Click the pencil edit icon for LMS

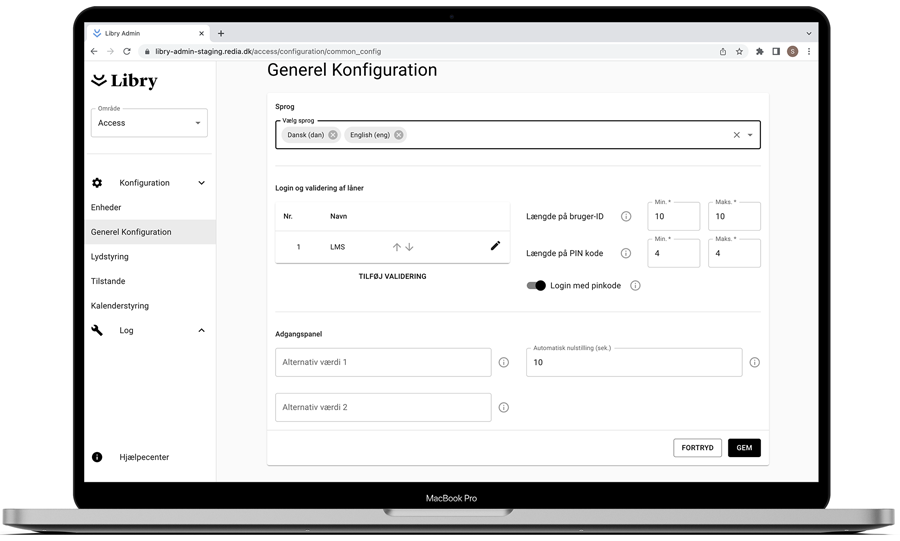pos(495,246)
